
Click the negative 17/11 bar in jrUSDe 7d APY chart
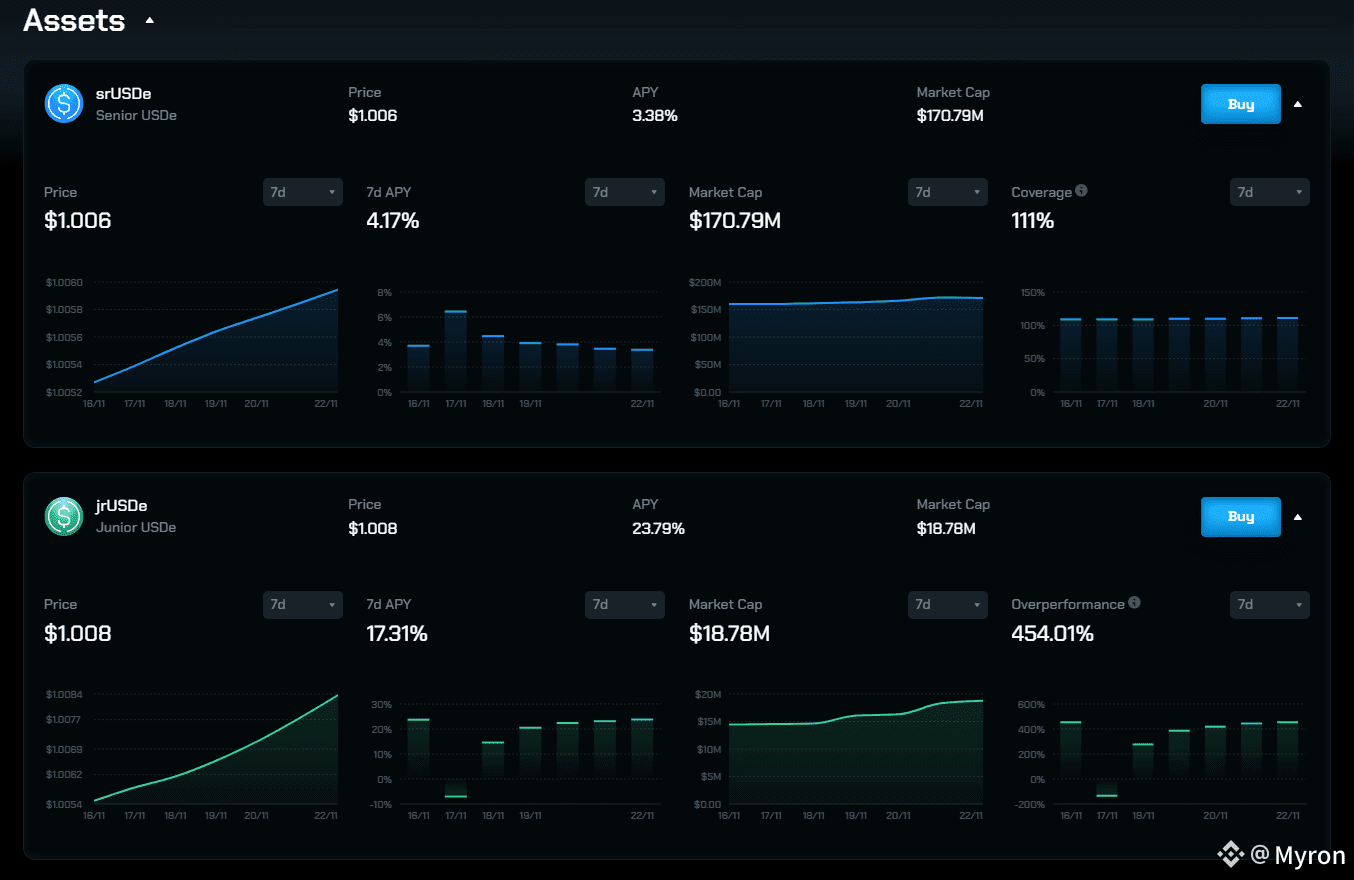pos(455,788)
